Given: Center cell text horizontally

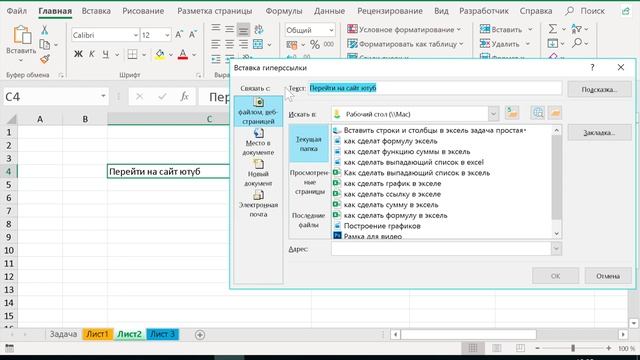Looking at the screenshot, I should click(x=229, y=44).
